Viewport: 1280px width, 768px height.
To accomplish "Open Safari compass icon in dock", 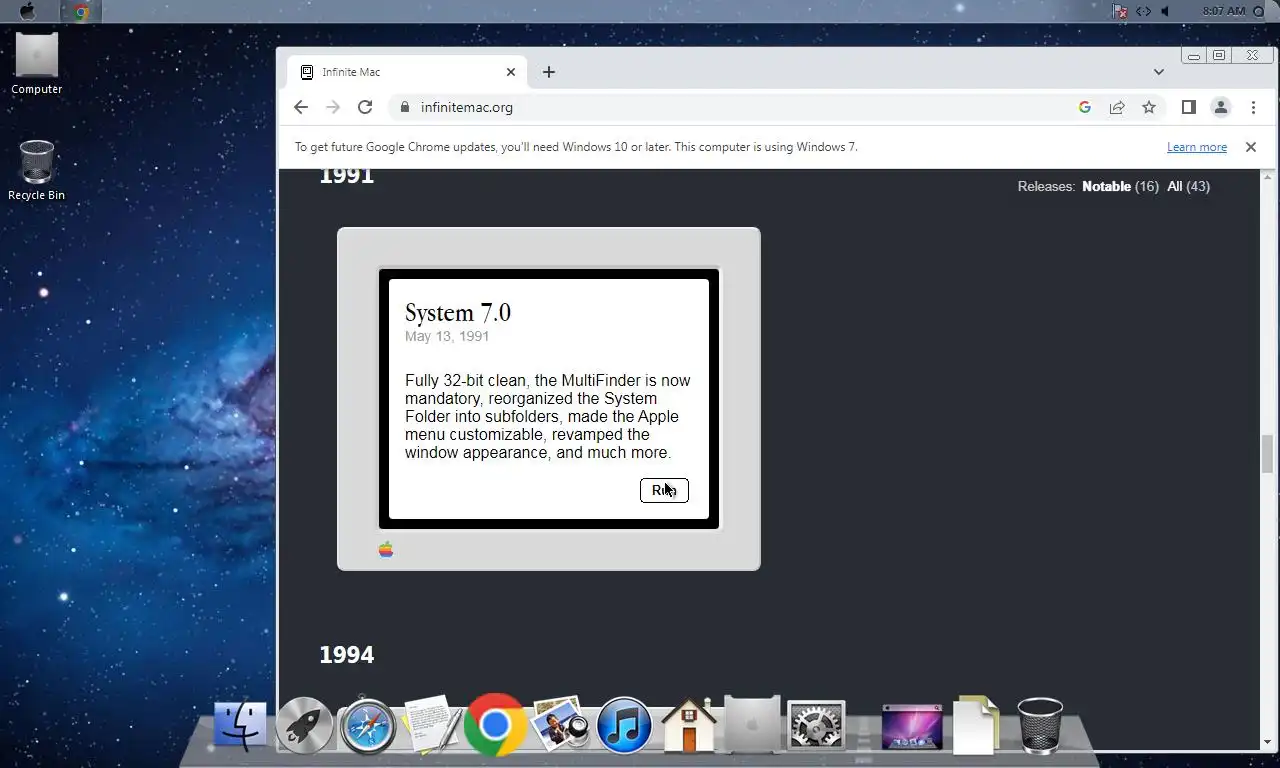I will pyautogui.click(x=367, y=725).
